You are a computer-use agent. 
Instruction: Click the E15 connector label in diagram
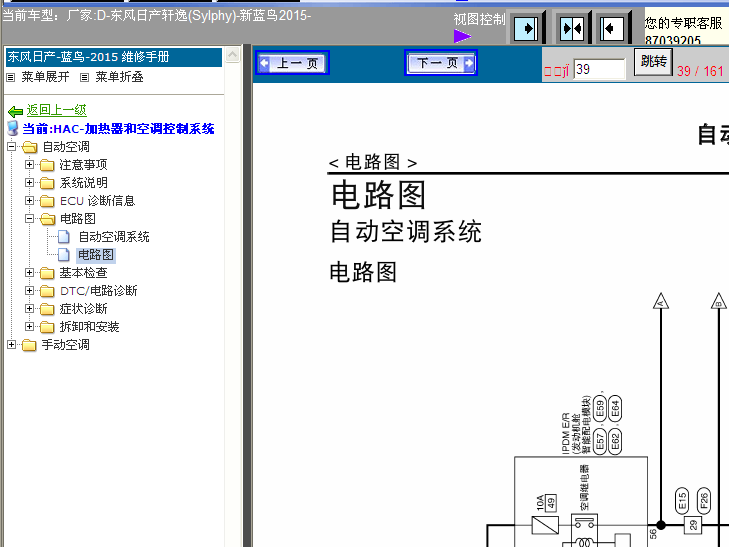[x=682, y=501]
